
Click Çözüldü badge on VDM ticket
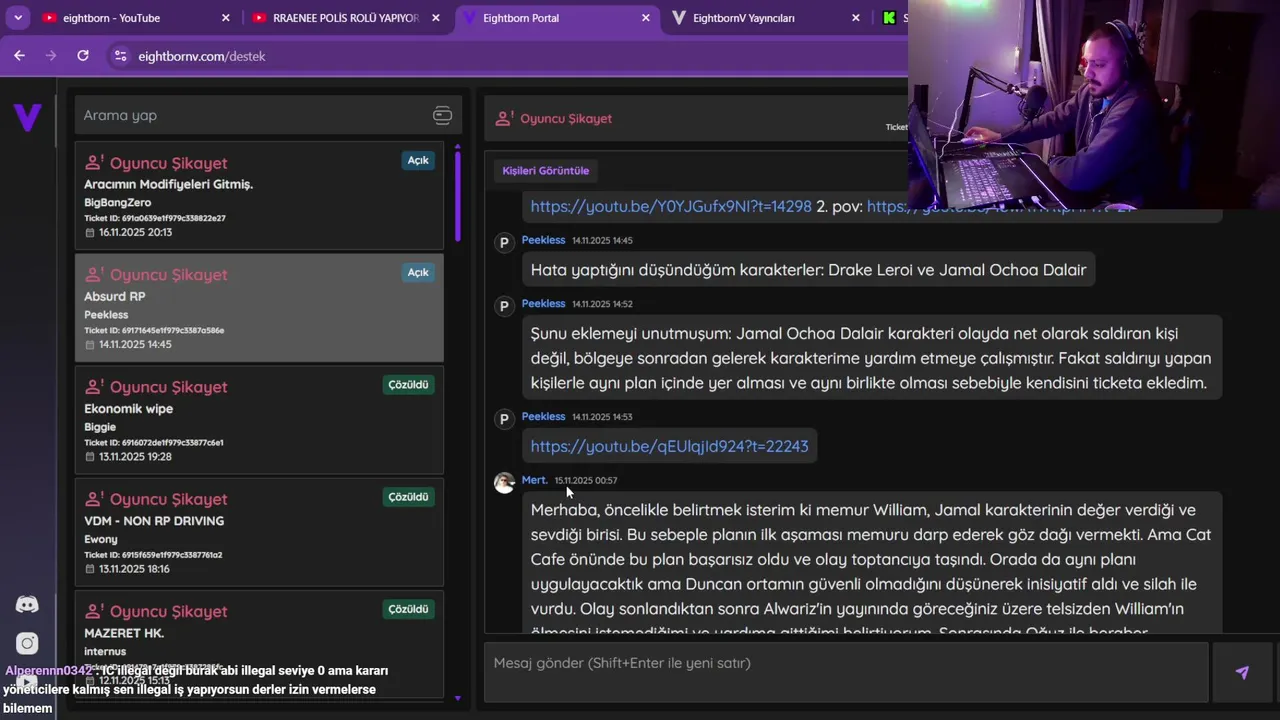pyautogui.click(x=408, y=496)
